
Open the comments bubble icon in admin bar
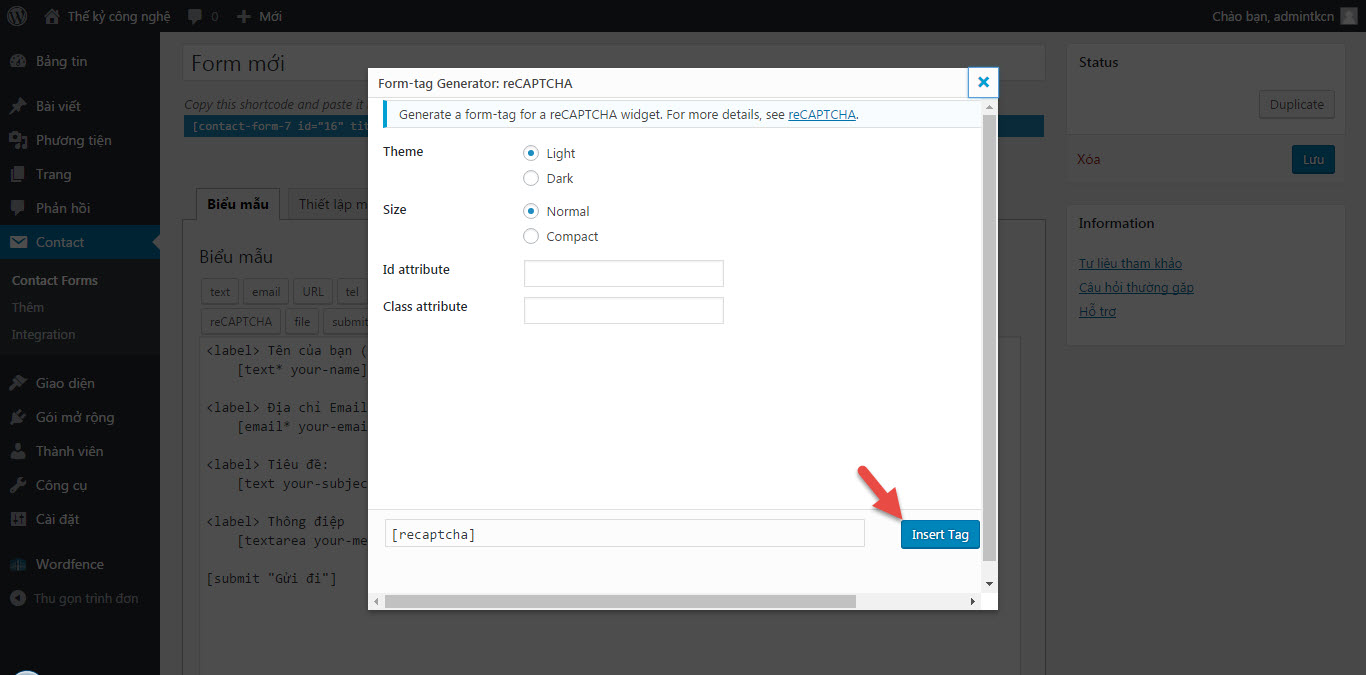[195, 17]
